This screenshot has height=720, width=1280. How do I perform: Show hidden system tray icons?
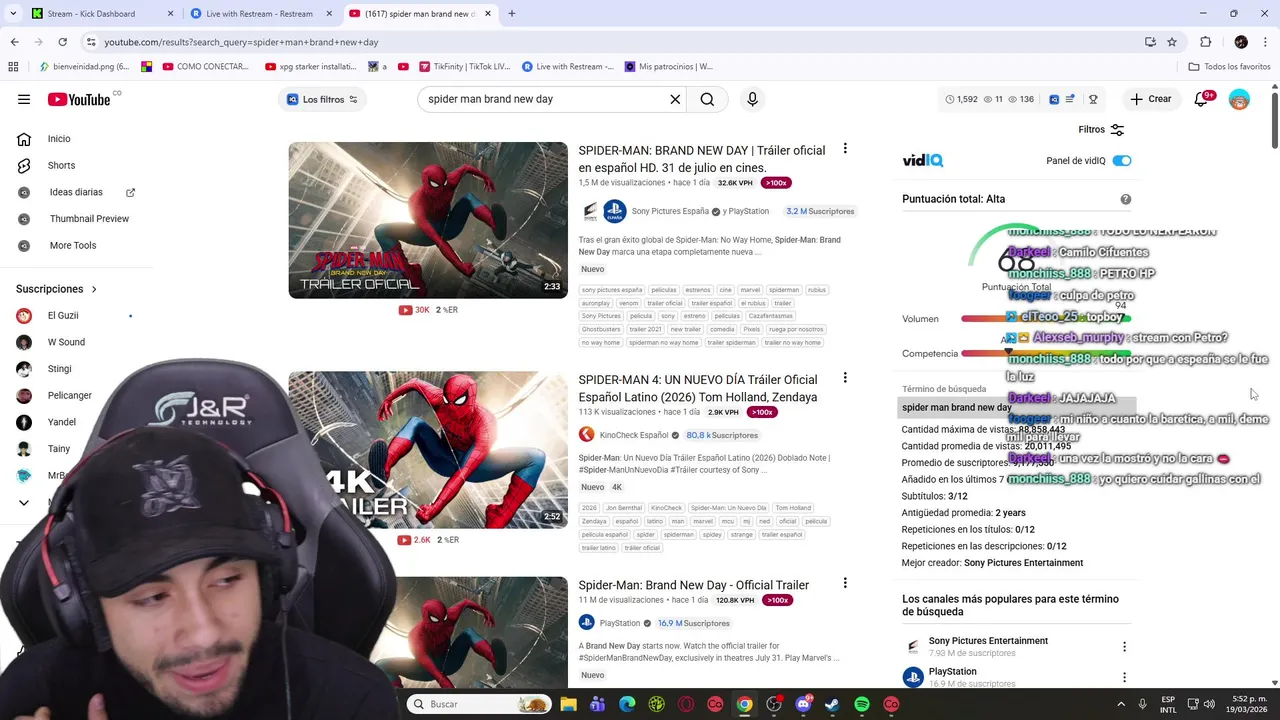(1120, 704)
